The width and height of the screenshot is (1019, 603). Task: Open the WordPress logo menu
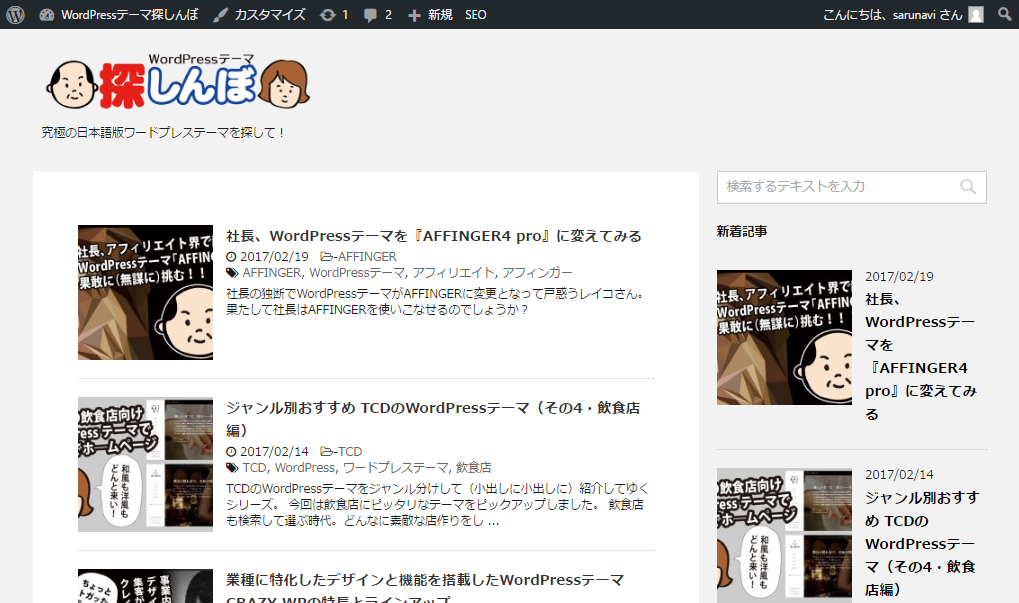(x=15, y=14)
